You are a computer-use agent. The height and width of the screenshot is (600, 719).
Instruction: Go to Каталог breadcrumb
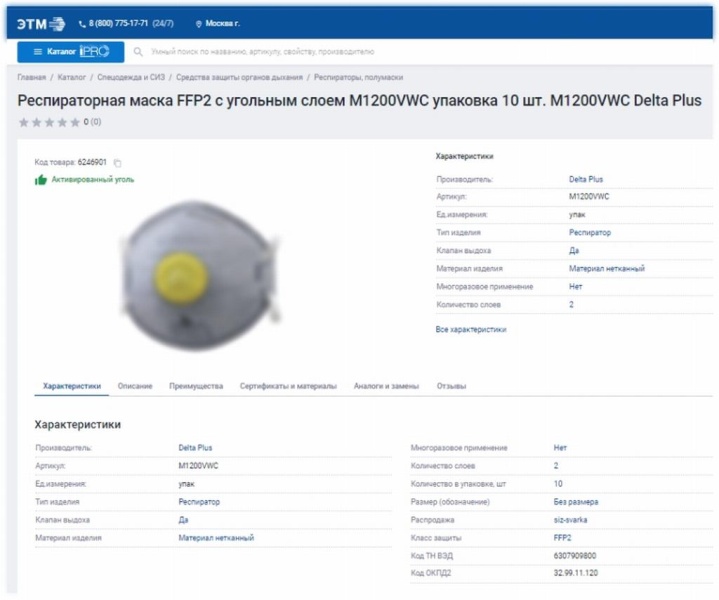(x=72, y=77)
